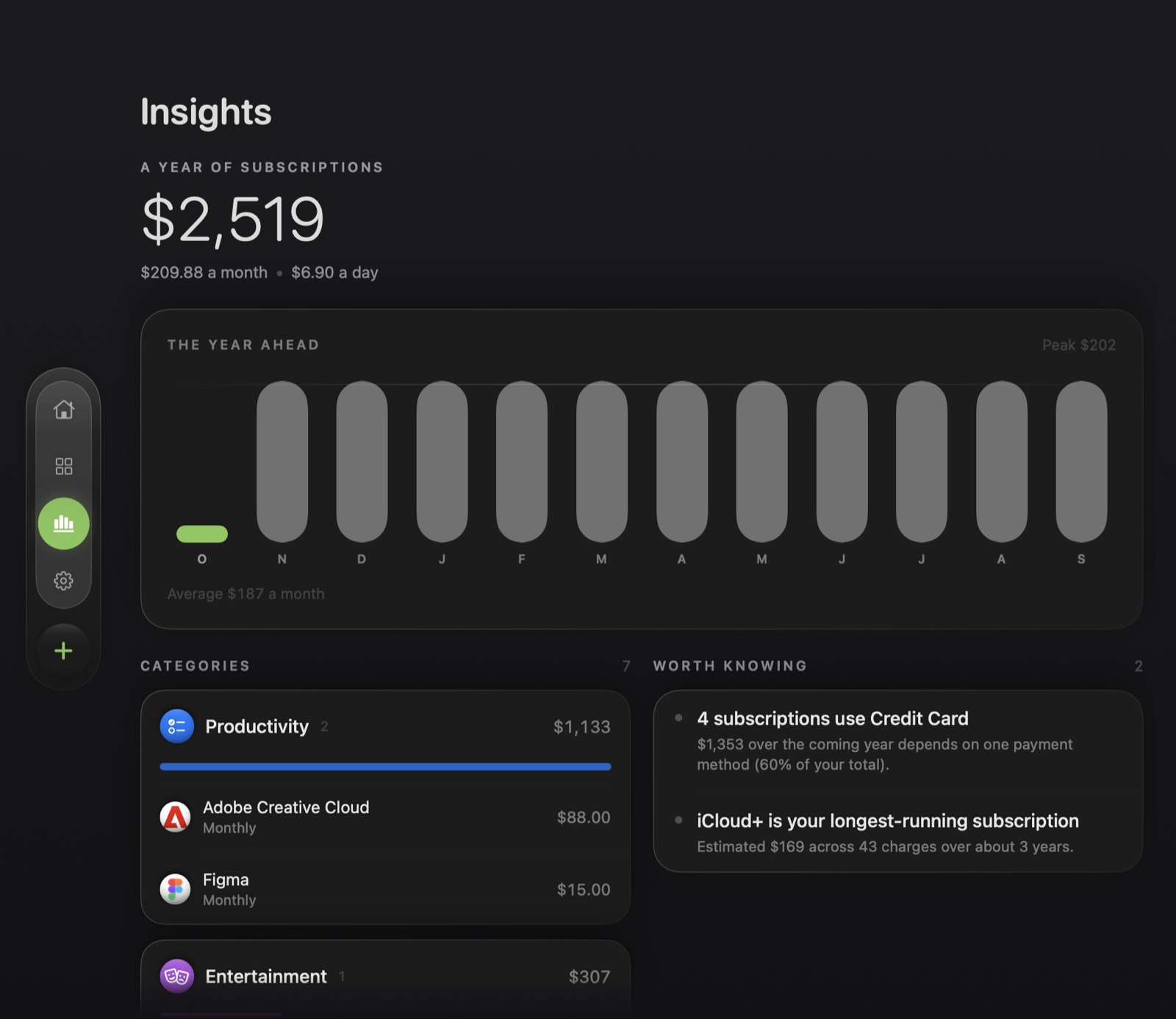Select the August bar in chart

click(x=1001, y=461)
